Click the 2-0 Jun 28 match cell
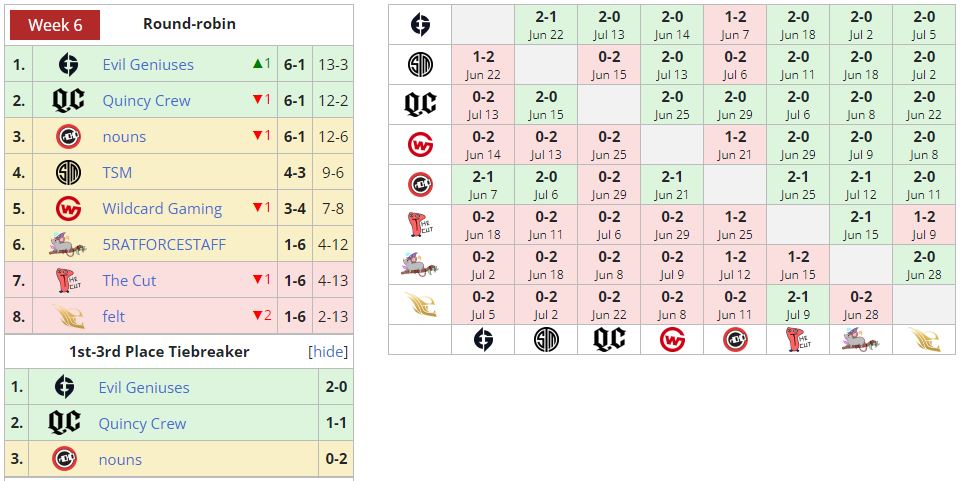Image resolution: width=962 pixels, height=481 pixels. pyautogui.click(x=923, y=265)
